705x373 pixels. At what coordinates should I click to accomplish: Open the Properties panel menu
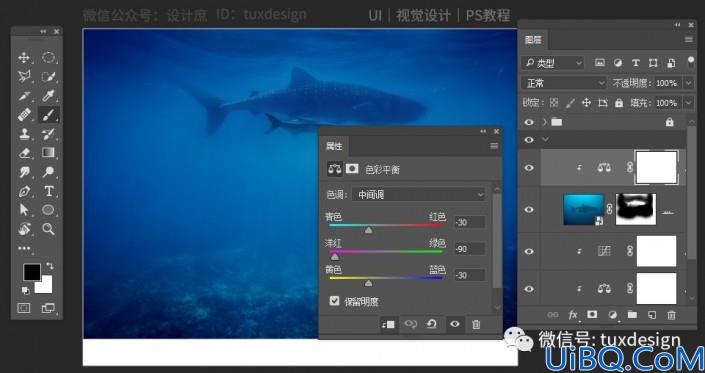(x=494, y=146)
